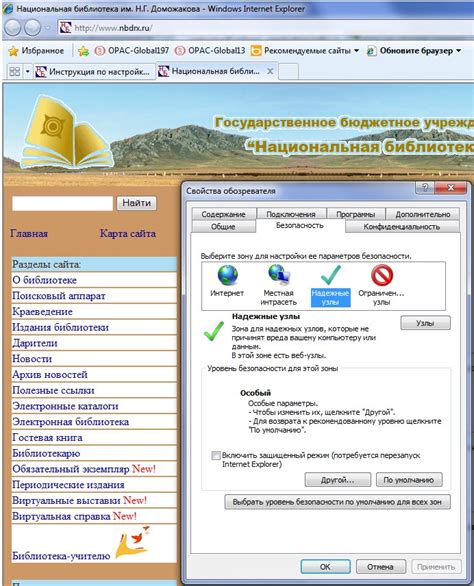Open the Библиотекарю link
This screenshot has height=586, width=474.
tap(46, 453)
